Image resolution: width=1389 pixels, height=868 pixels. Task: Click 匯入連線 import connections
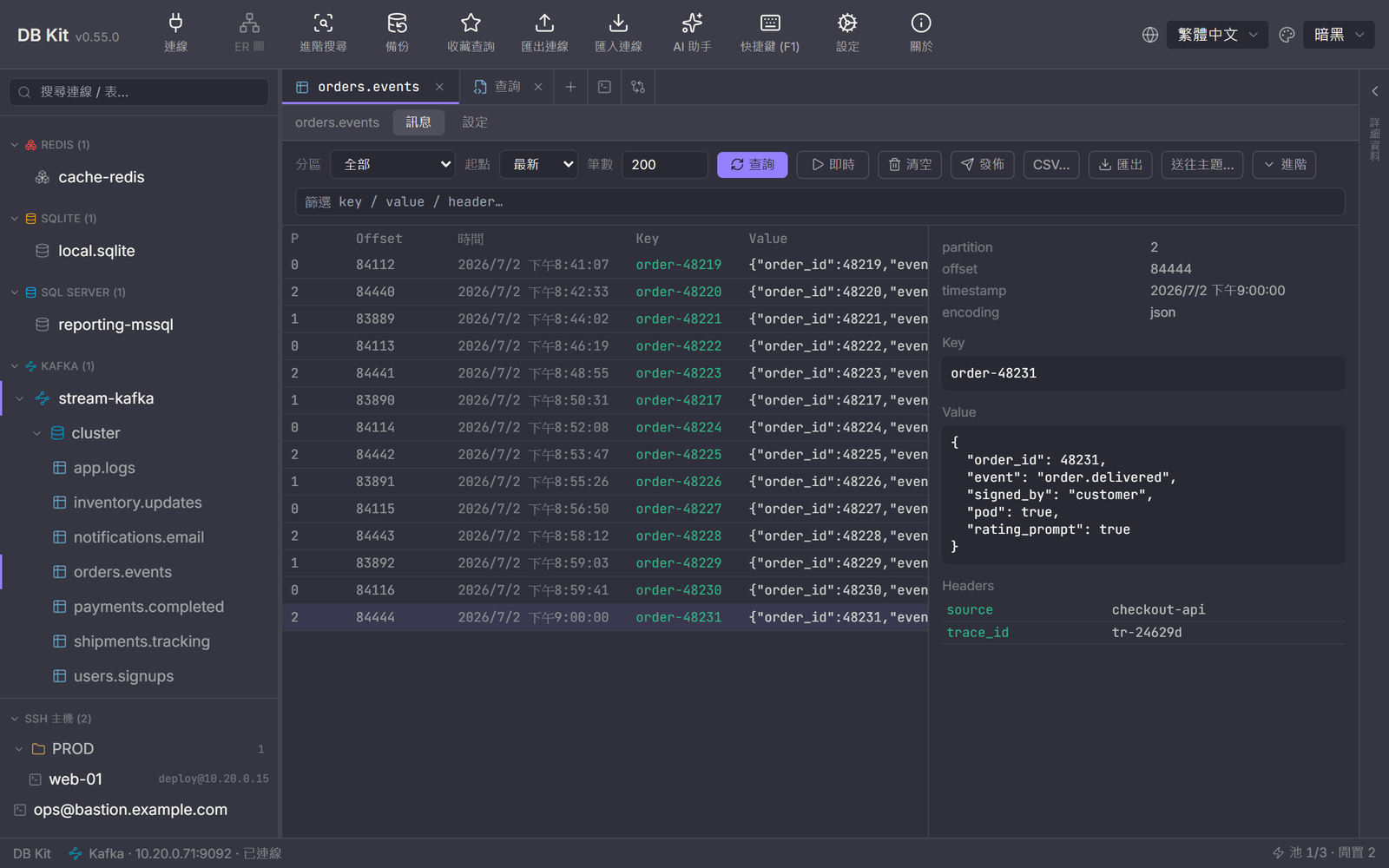(618, 33)
